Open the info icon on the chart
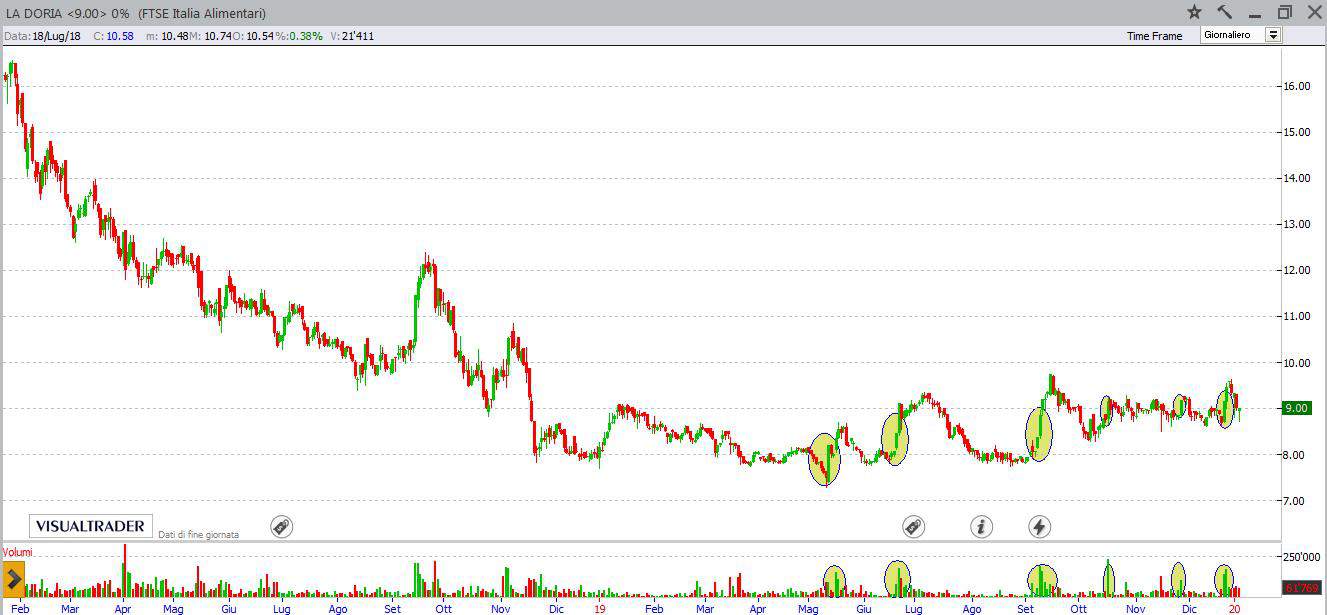1327x615 pixels. 981,526
